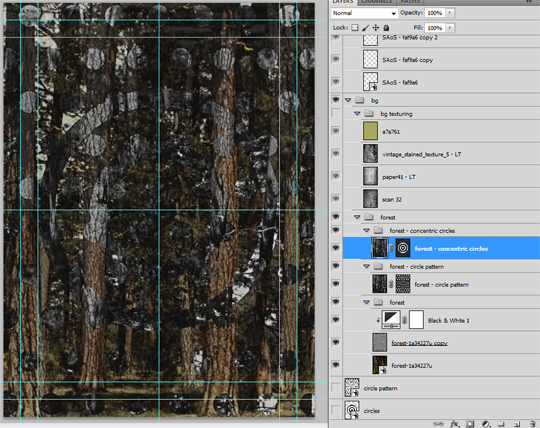Viewport: 540px width, 428px height.
Task: Click the scan 32 layer thumbnail
Action: (371, 199)
